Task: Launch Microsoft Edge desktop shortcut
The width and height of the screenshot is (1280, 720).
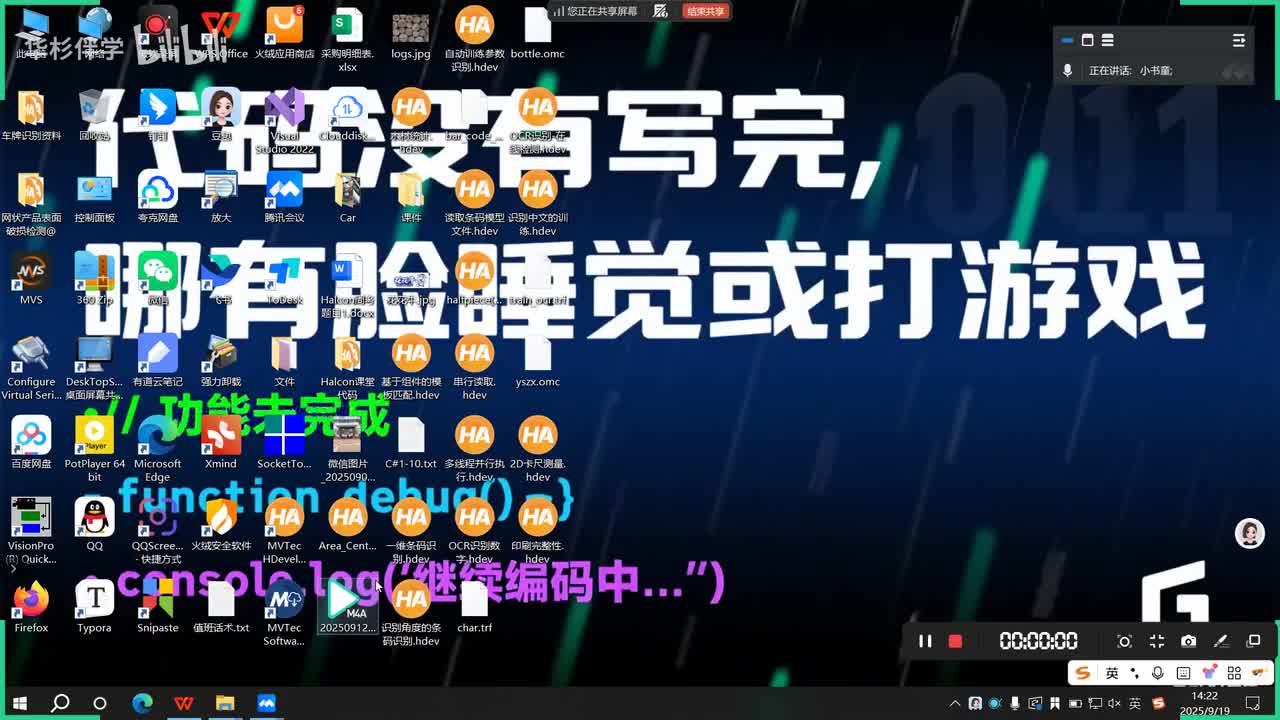Action: point(158,450)
